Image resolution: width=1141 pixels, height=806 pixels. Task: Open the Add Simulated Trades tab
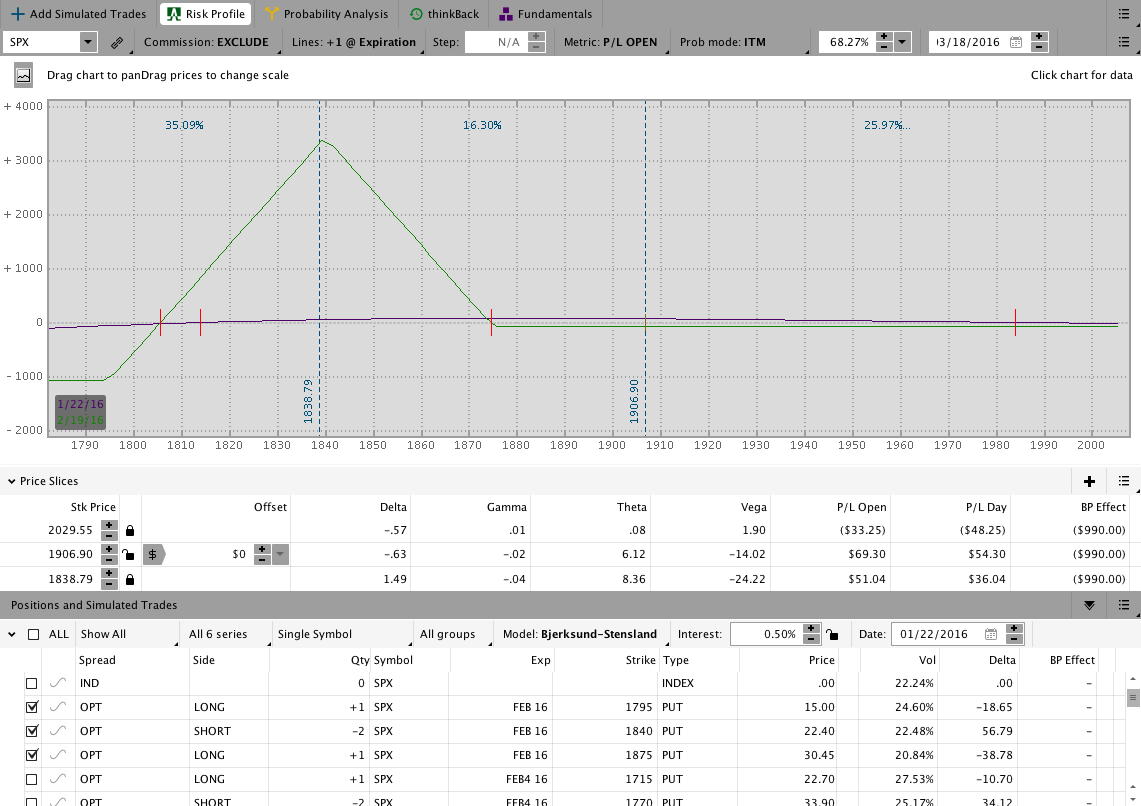pyautogui.click(x=79, y=14)
